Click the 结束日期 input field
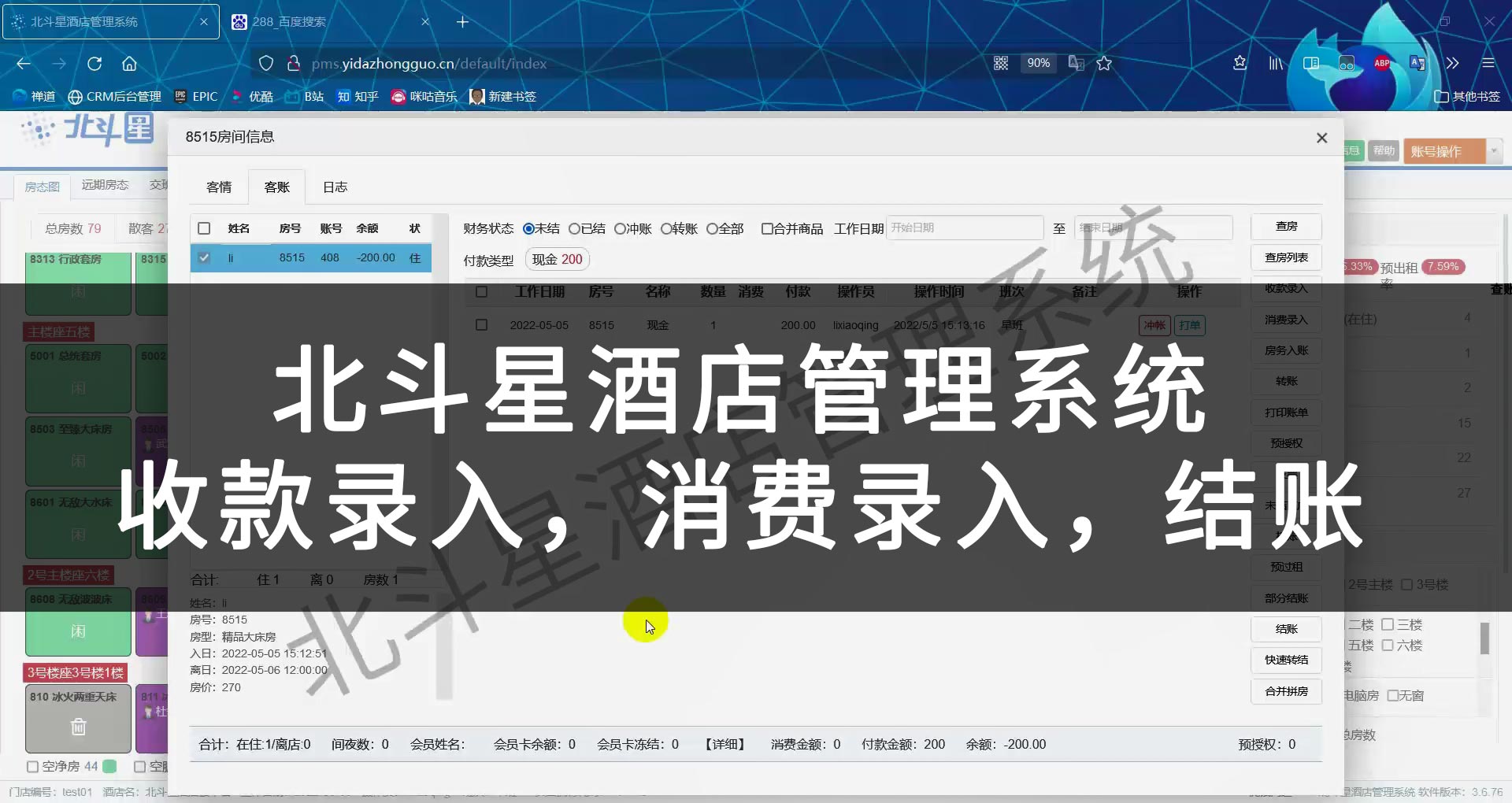This screenshot has height=803, width=1512. [x=1154, y=228]
